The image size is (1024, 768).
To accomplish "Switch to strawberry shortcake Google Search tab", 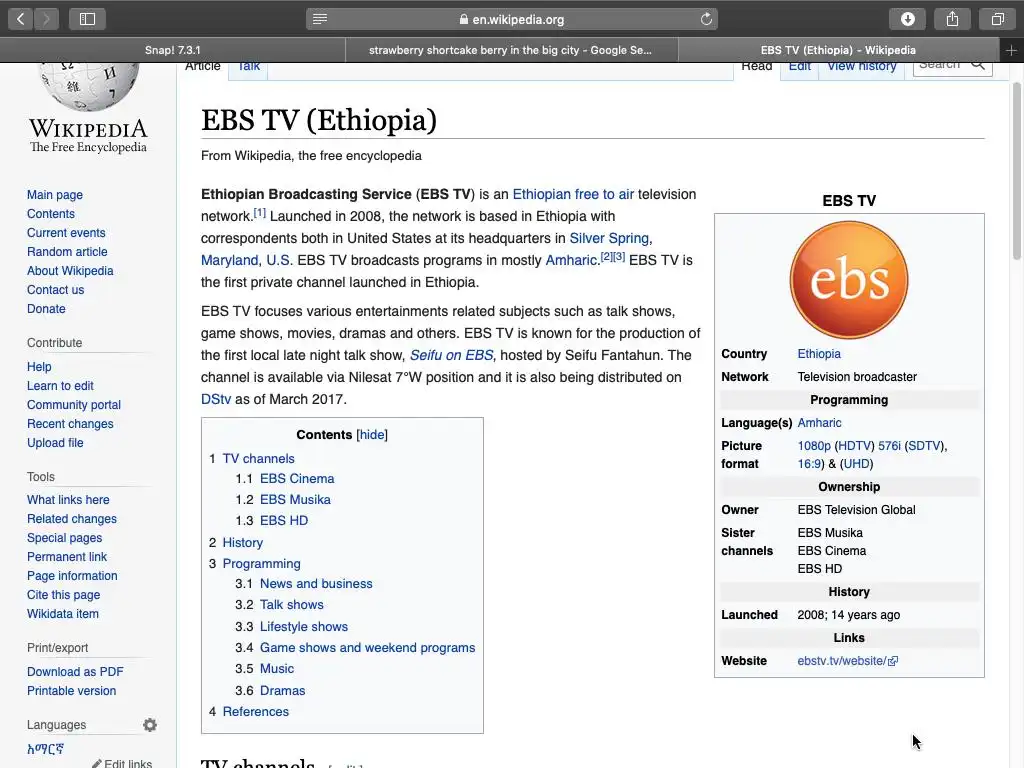I will (511, 50).
